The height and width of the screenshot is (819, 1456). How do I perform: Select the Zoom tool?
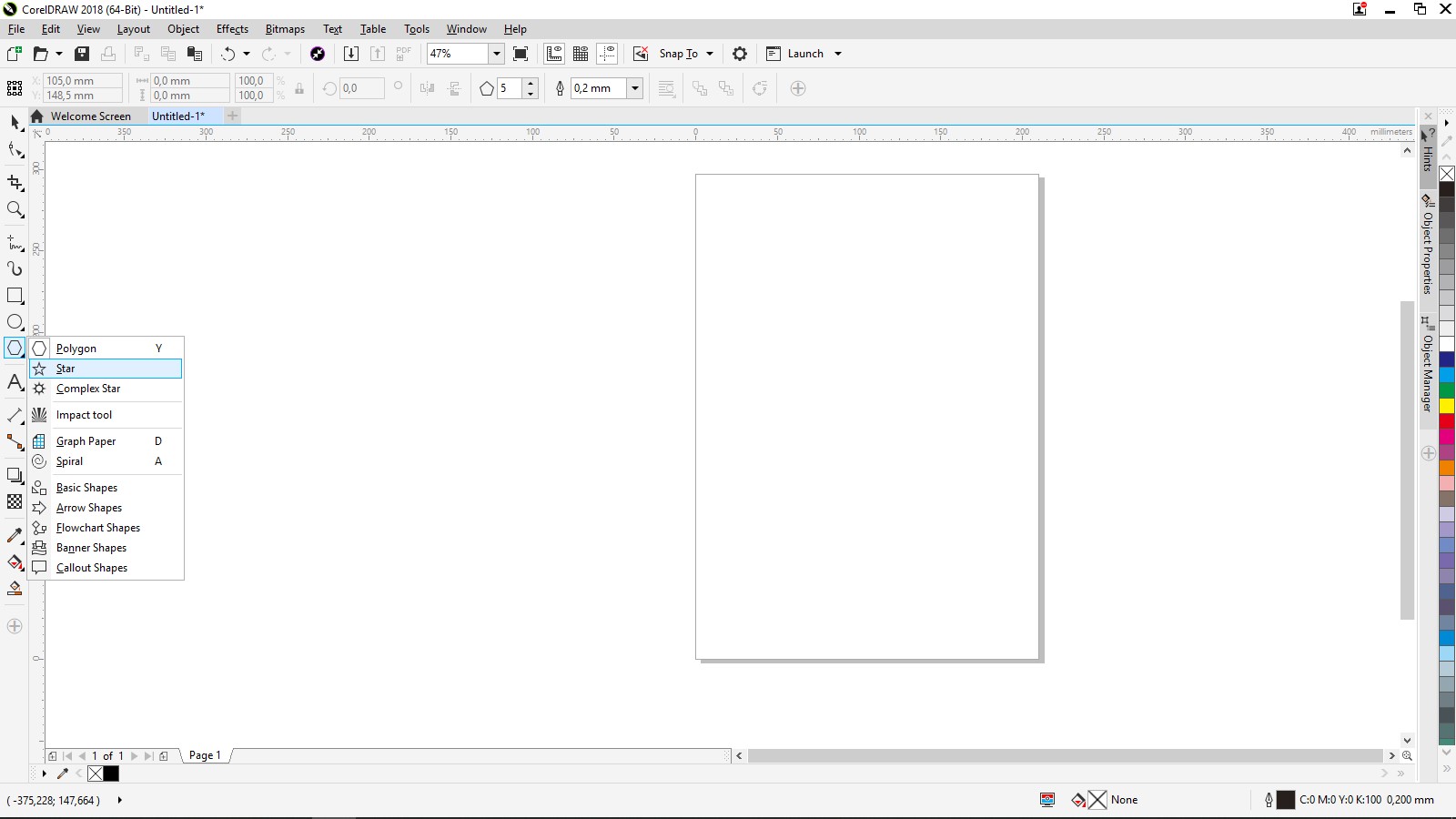(15, 210)
